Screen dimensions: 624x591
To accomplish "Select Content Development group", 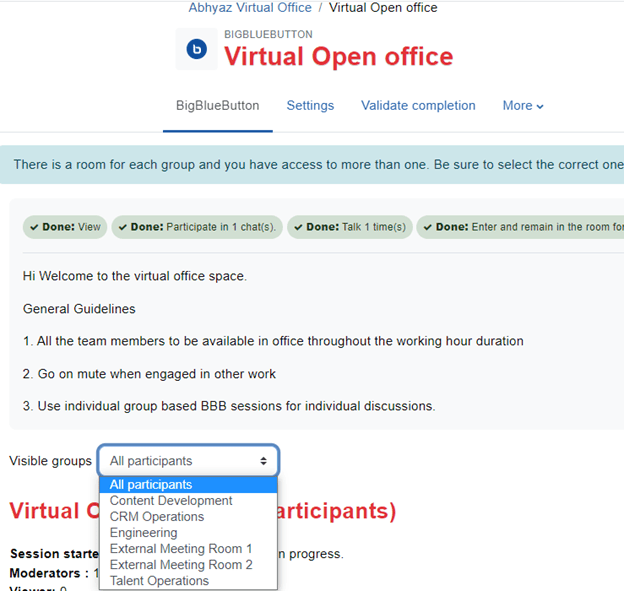I will click(188, 501).
